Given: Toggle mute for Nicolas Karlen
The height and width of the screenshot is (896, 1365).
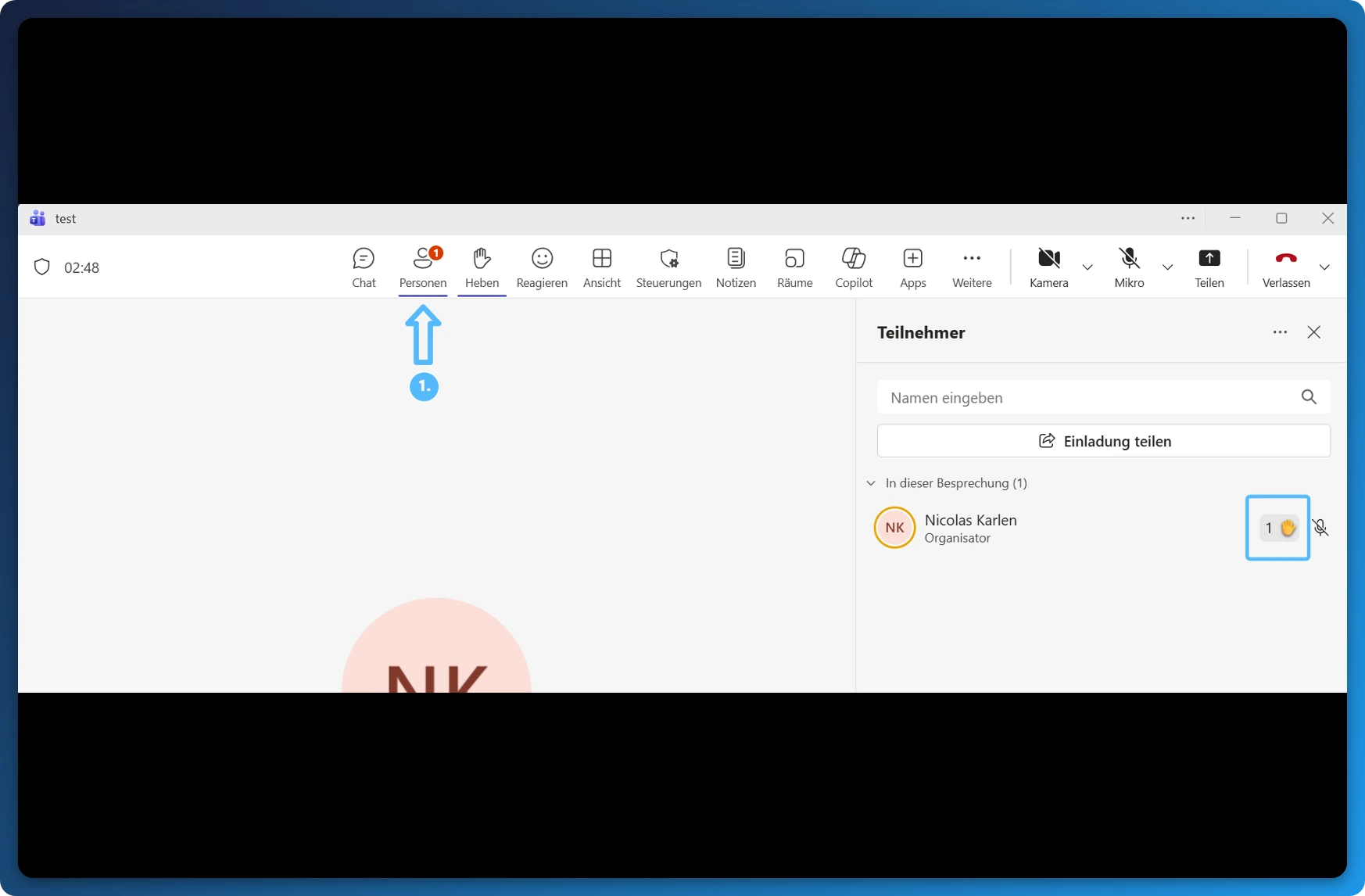Looking at the screenshot, I should 1320,528.
